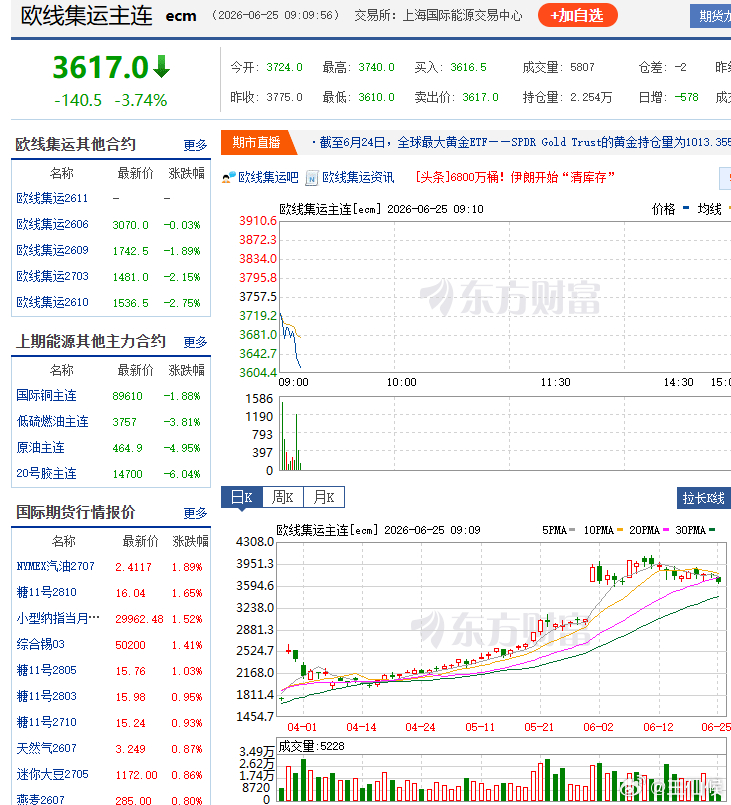Open 糖11号2803 quote
This screenshot has height=805, width=731.
(x=46, y=696)
